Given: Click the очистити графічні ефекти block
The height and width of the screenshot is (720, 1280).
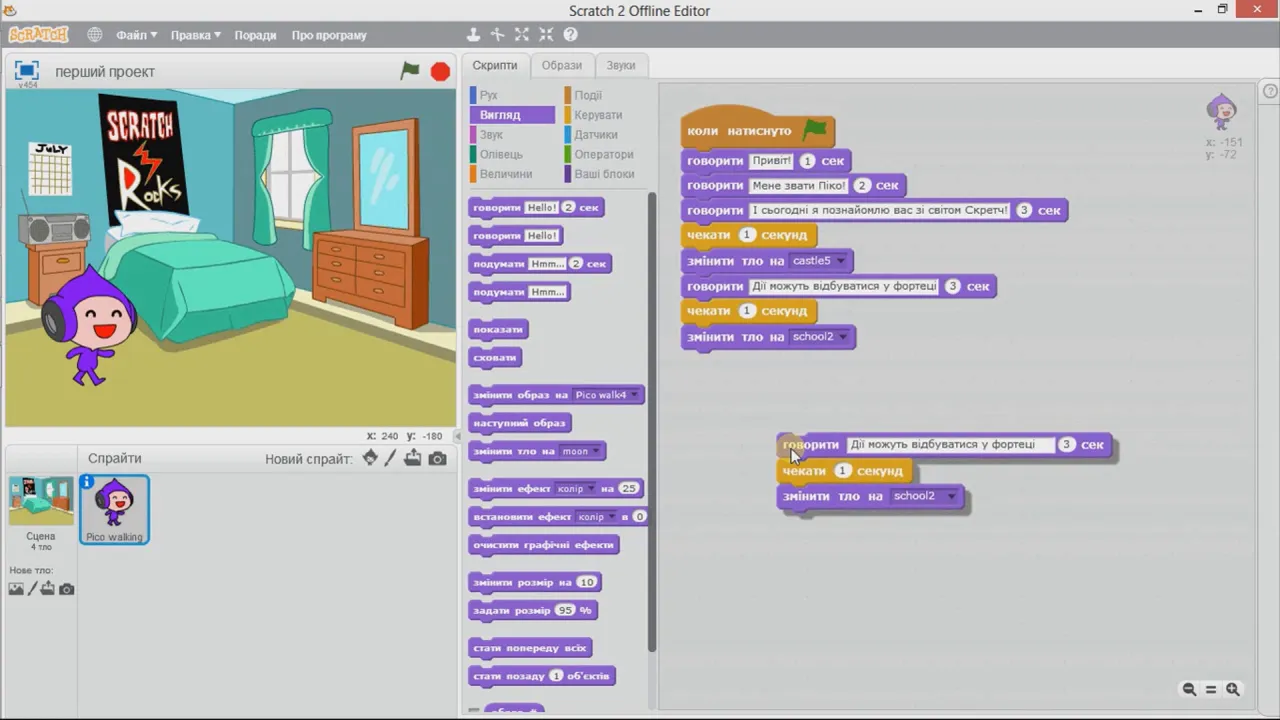Looking at the screenshot, I should pyautogui.click(x=544, y=545).
